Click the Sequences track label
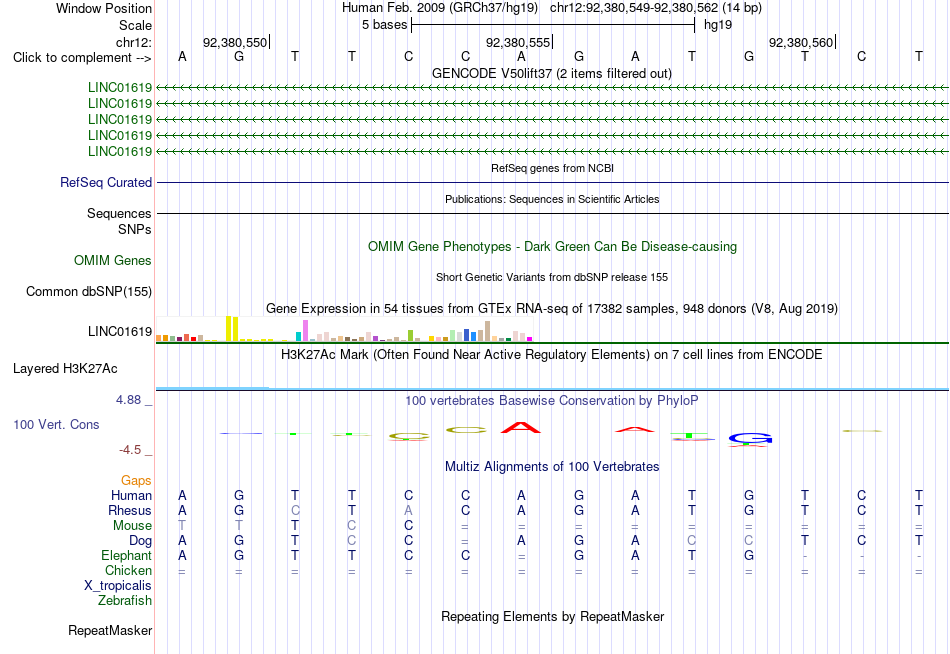This screenshot has height=654, width=950. (x=119, y=213)
